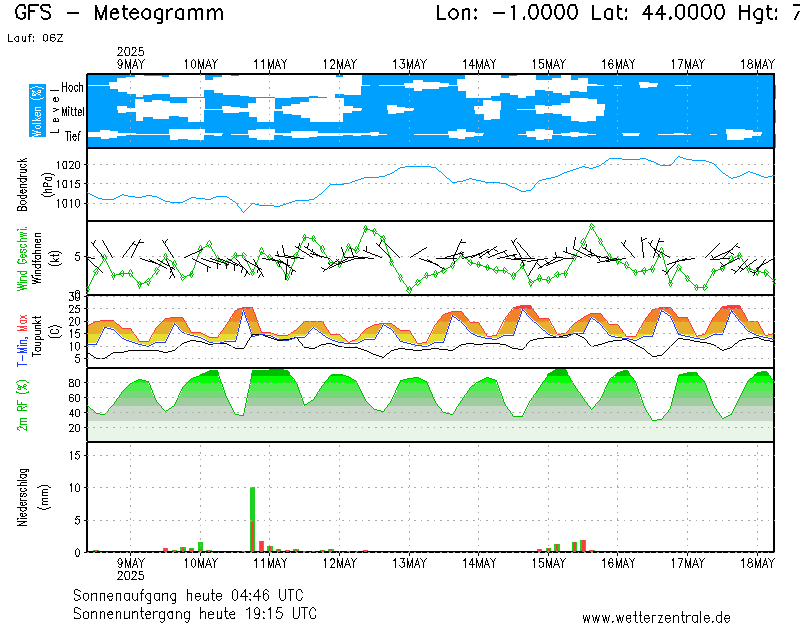Select the 1015 pressure tick value
Screen dimensions: 800x625
(68, 184)
